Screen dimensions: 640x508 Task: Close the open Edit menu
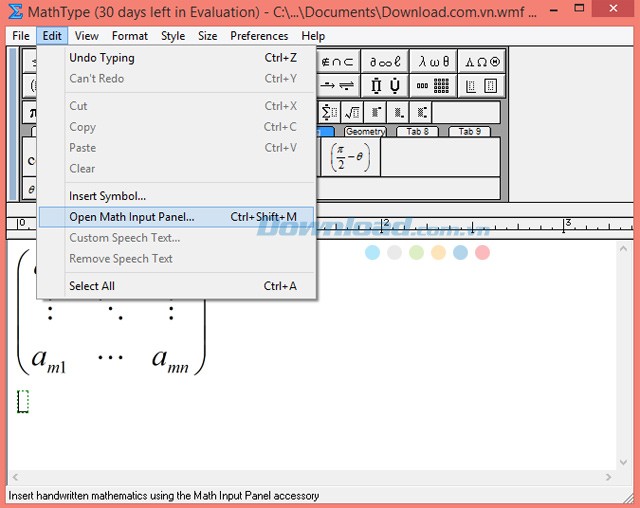[52, 36]
